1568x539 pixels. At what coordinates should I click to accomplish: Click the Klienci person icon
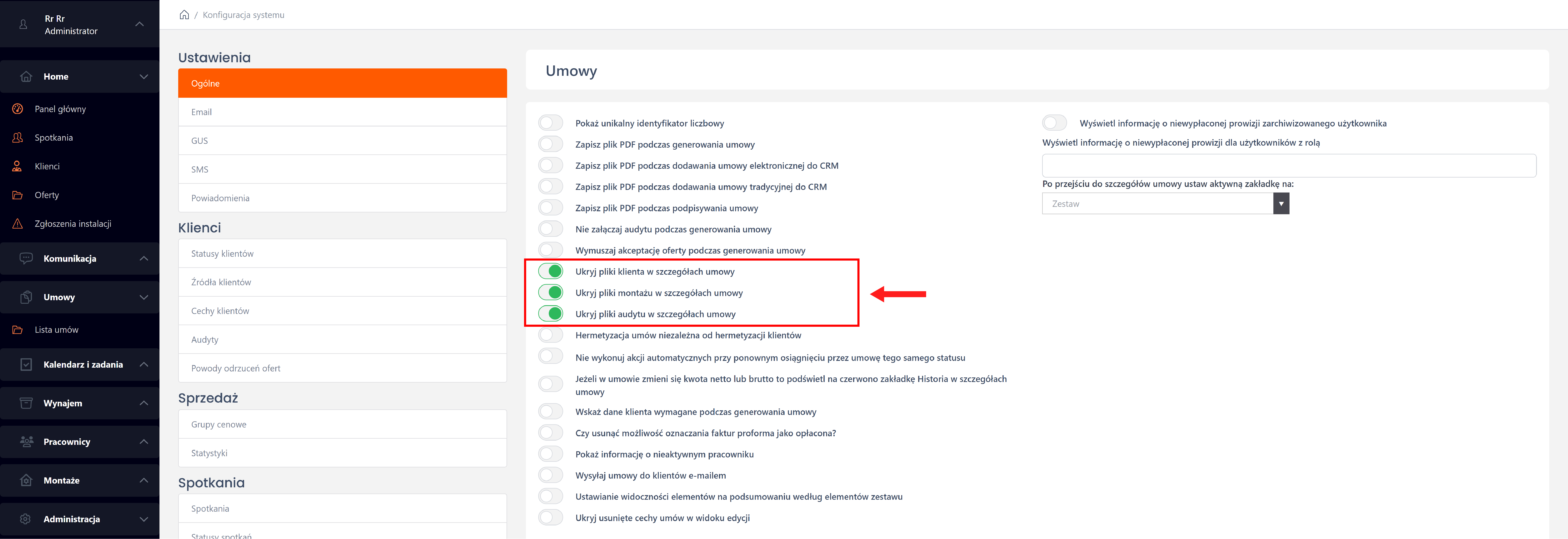coord(18,166)
